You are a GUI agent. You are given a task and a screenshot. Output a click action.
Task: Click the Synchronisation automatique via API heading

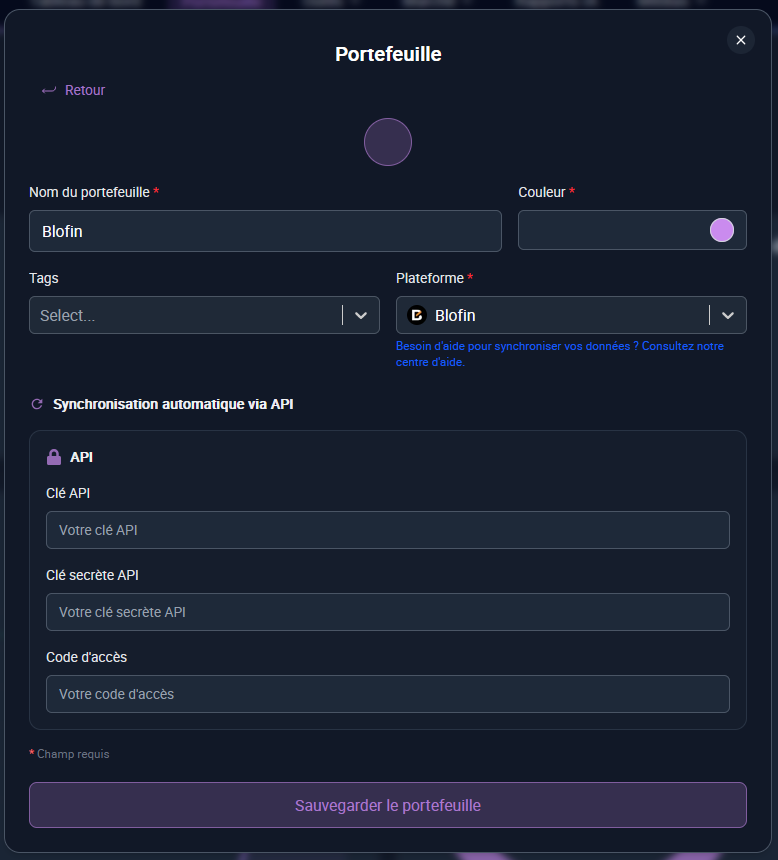tap(173, 405)
